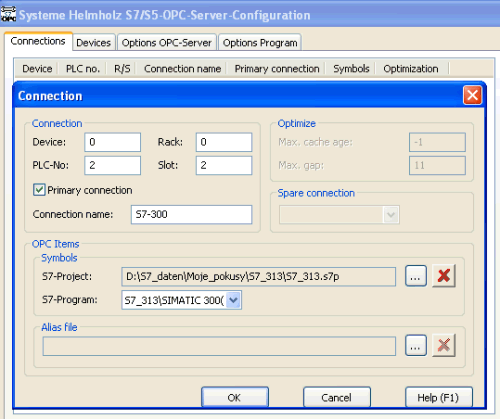Screen dimensions: 500x419
Task: Click the R/S column header
Action: click(x=122, y=69)
